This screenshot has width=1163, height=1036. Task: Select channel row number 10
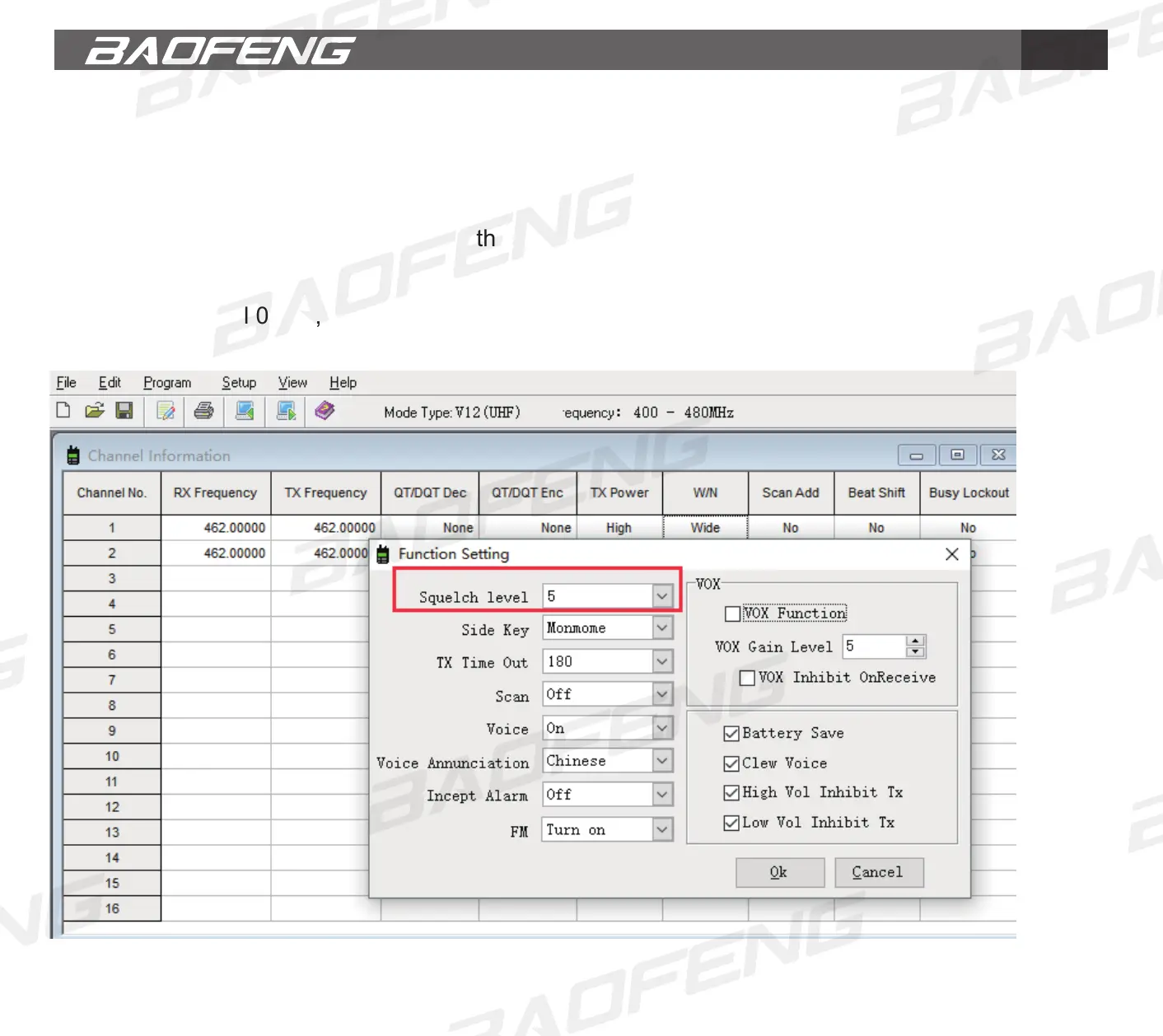coord(112,757)
